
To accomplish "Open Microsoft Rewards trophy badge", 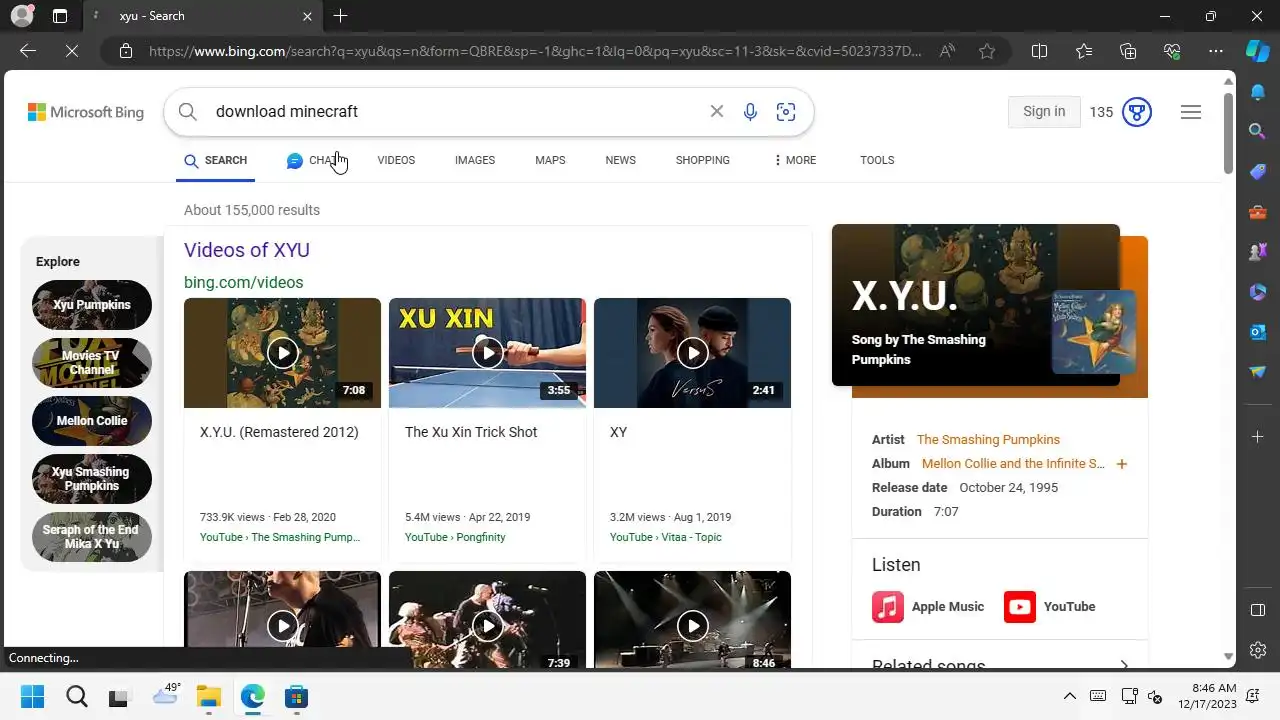I will (x=1137, y=112).
